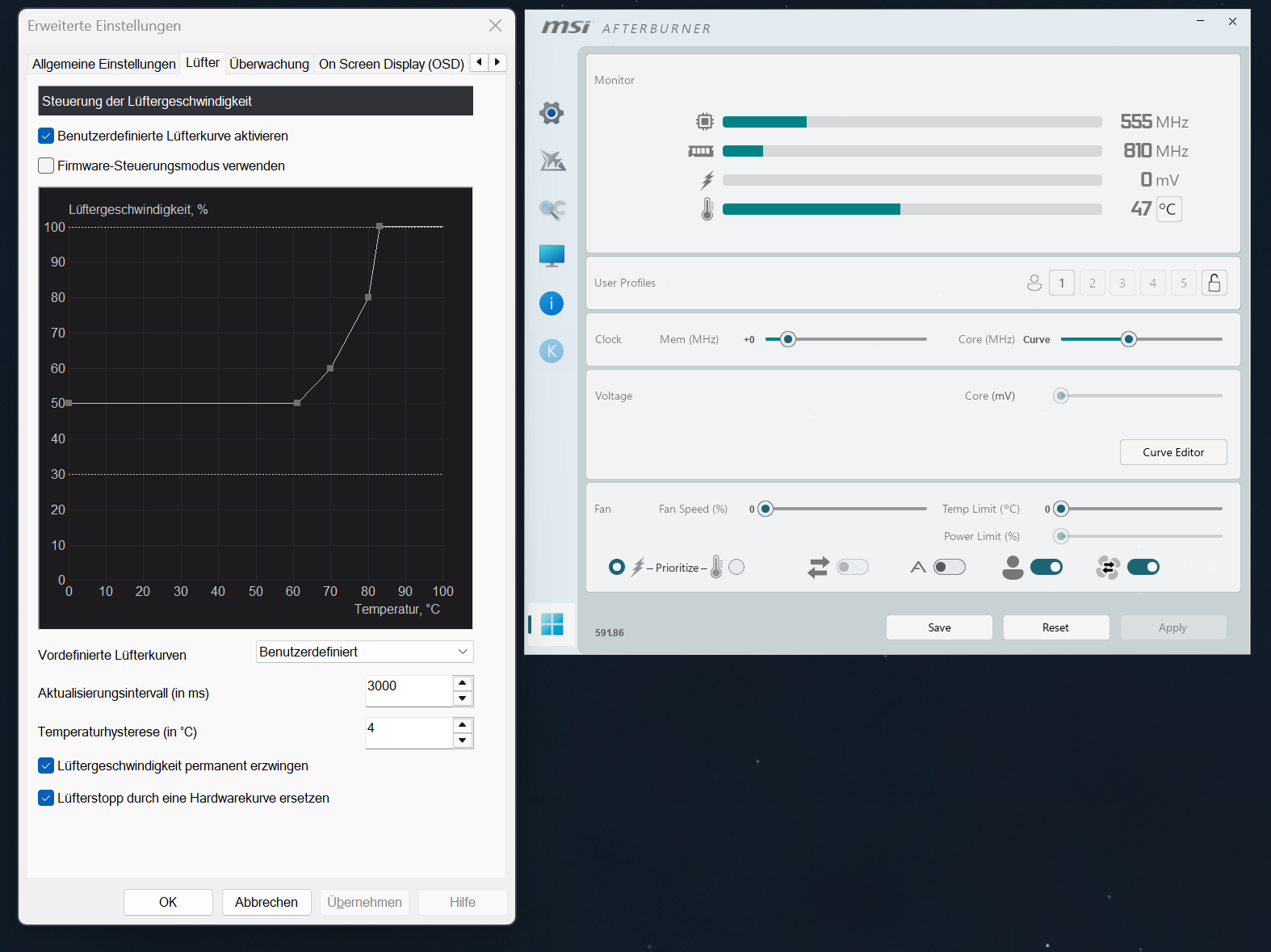Click the Temp Limit (°C) slider handle

[1061, 509]
